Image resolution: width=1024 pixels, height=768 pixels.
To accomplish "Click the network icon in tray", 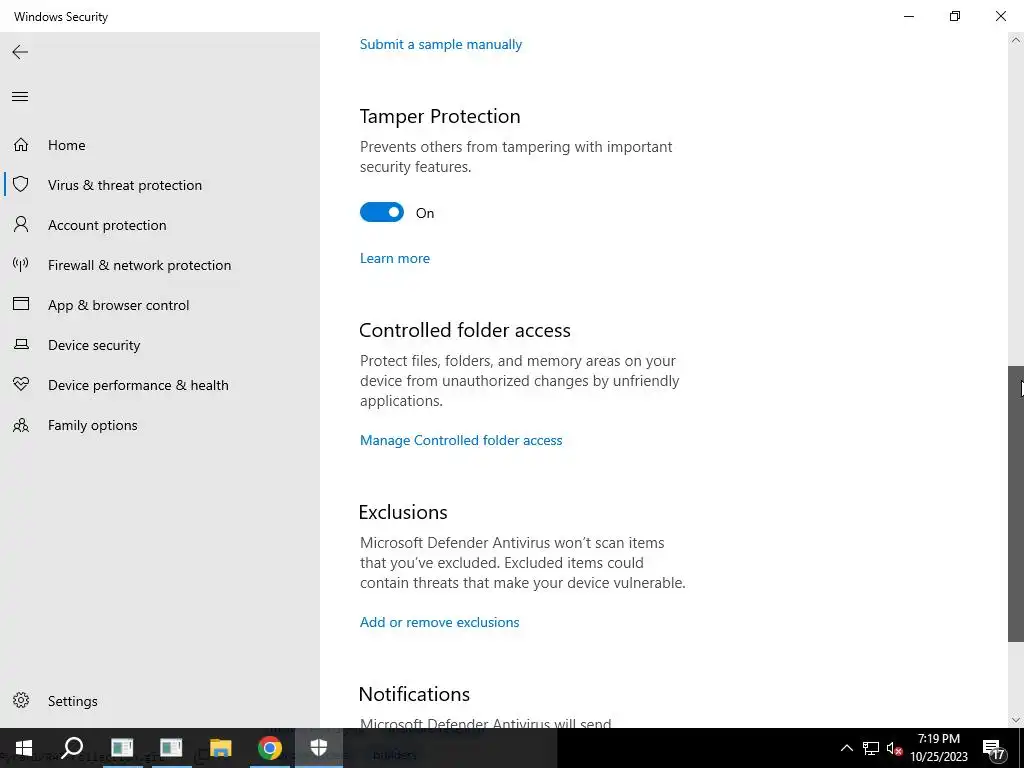I will 871,748.
